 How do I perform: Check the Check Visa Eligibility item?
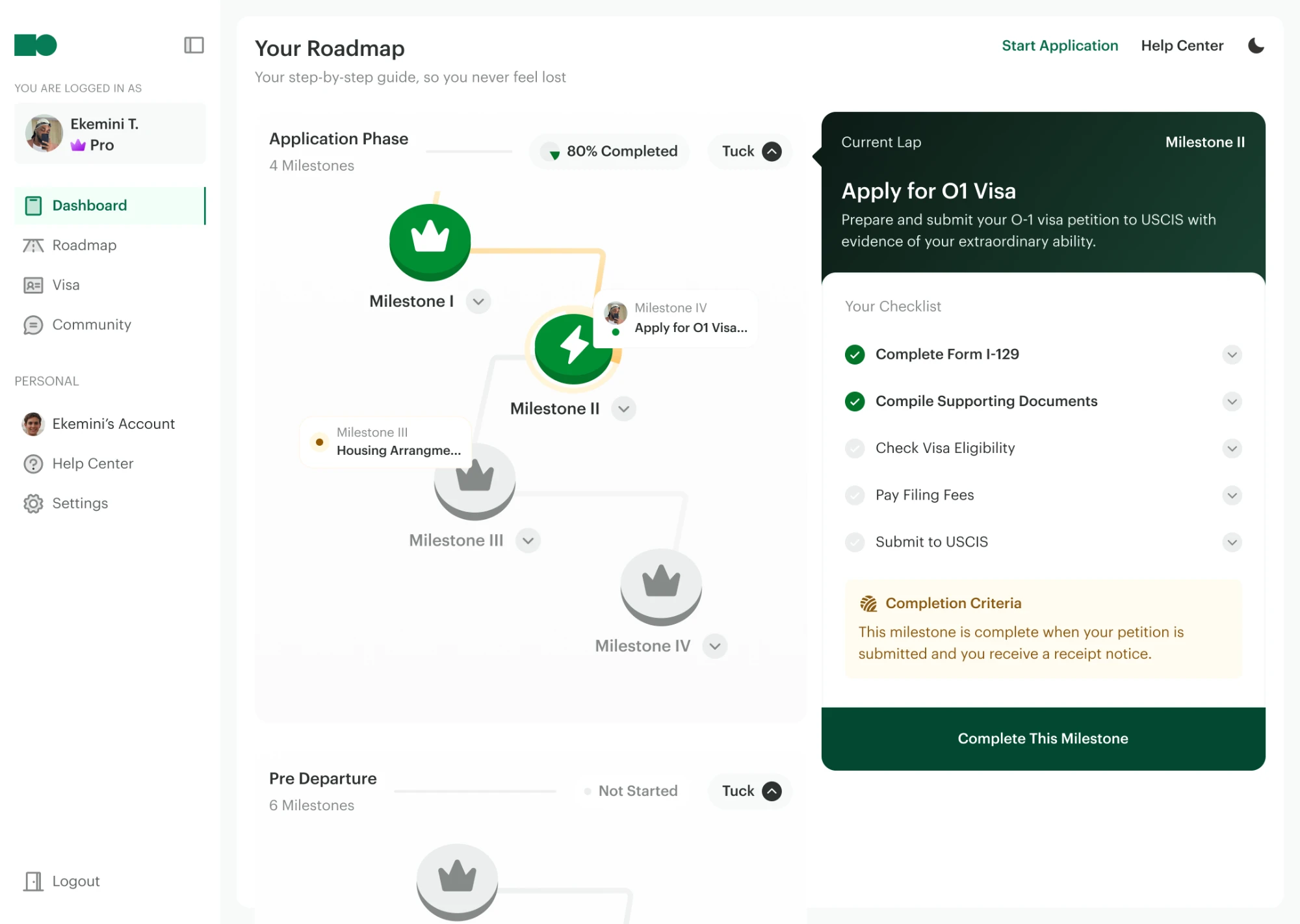(x=855, y=448)
